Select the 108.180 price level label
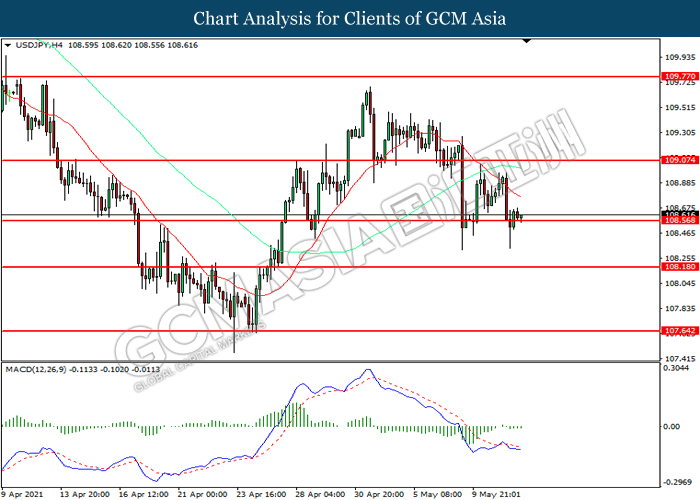The image size is (700, 500). (x=680, y=267)
